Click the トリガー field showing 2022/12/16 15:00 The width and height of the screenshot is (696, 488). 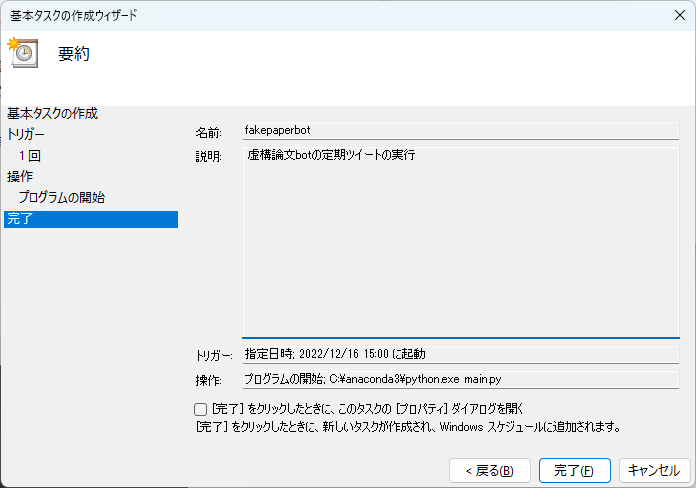click(461, 354)
